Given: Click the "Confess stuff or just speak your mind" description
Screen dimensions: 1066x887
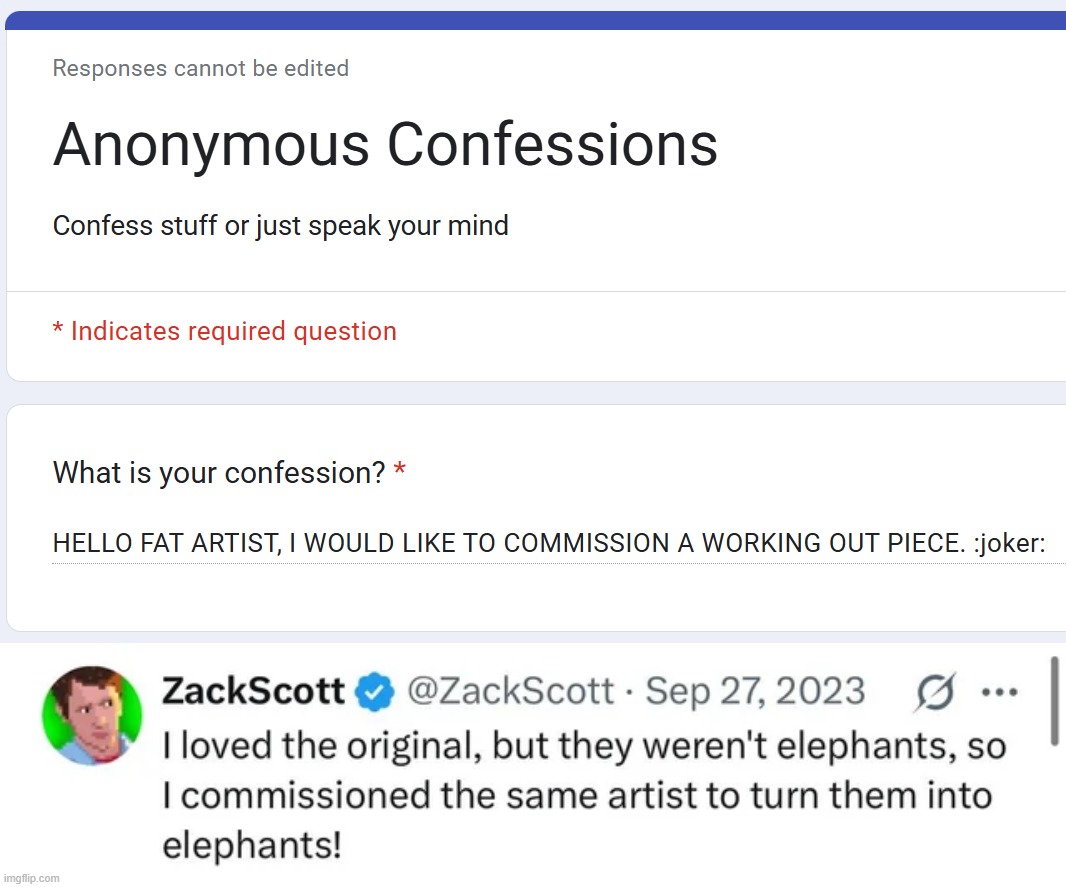Looking at the screenshot, I should (280, 226).
